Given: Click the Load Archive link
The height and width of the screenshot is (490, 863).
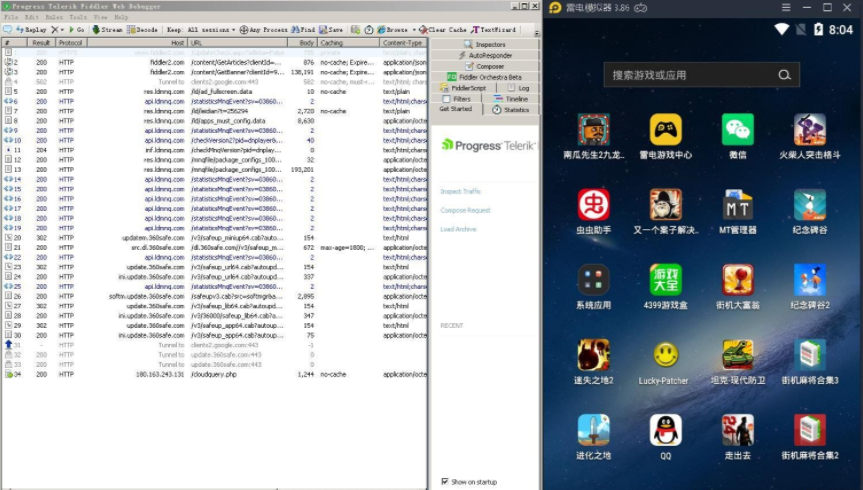Looking at the screenshot, I should pyautogui.click(x=458, y=229).
